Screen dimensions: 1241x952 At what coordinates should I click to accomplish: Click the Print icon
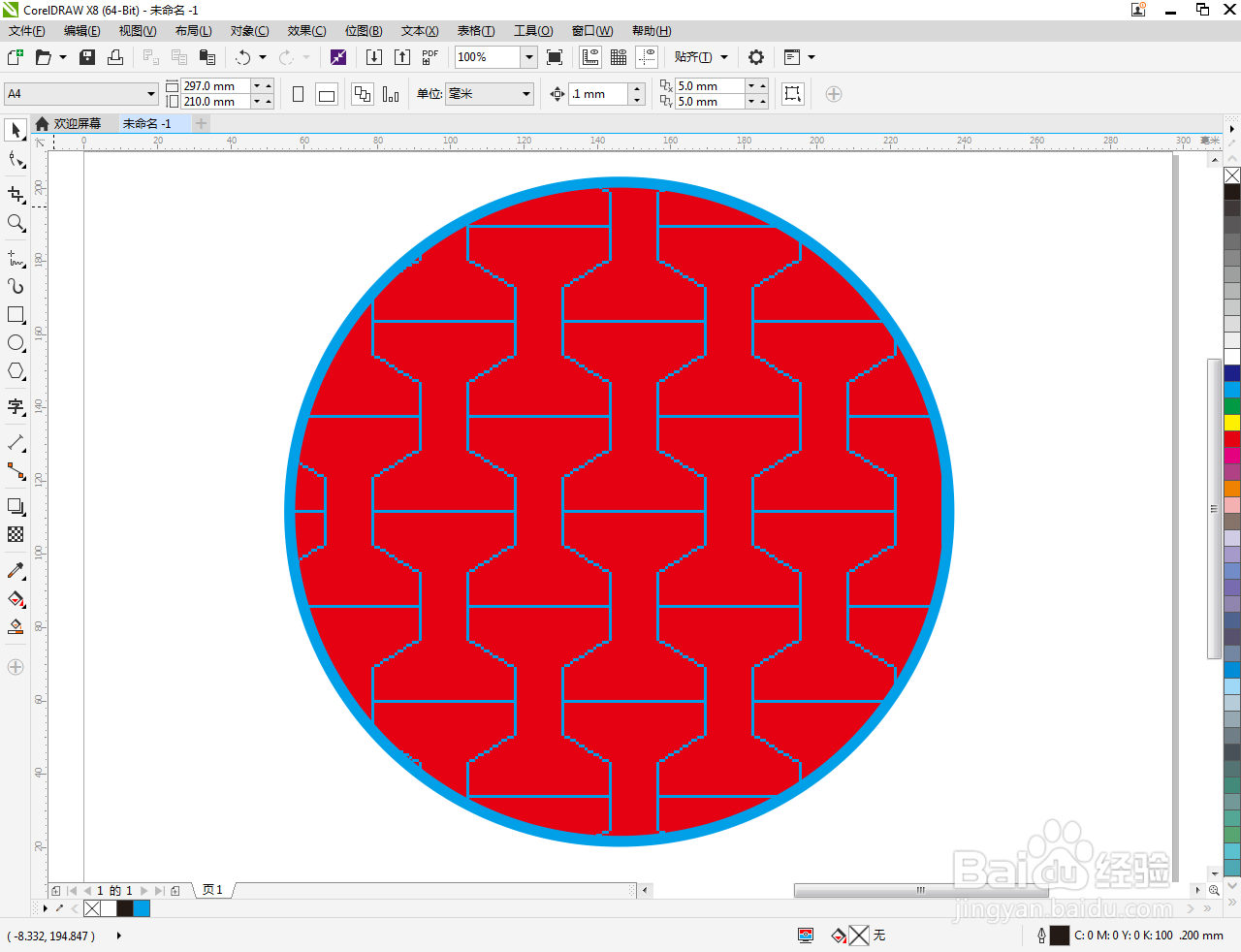pyautogui.click(x=115, y=57)
